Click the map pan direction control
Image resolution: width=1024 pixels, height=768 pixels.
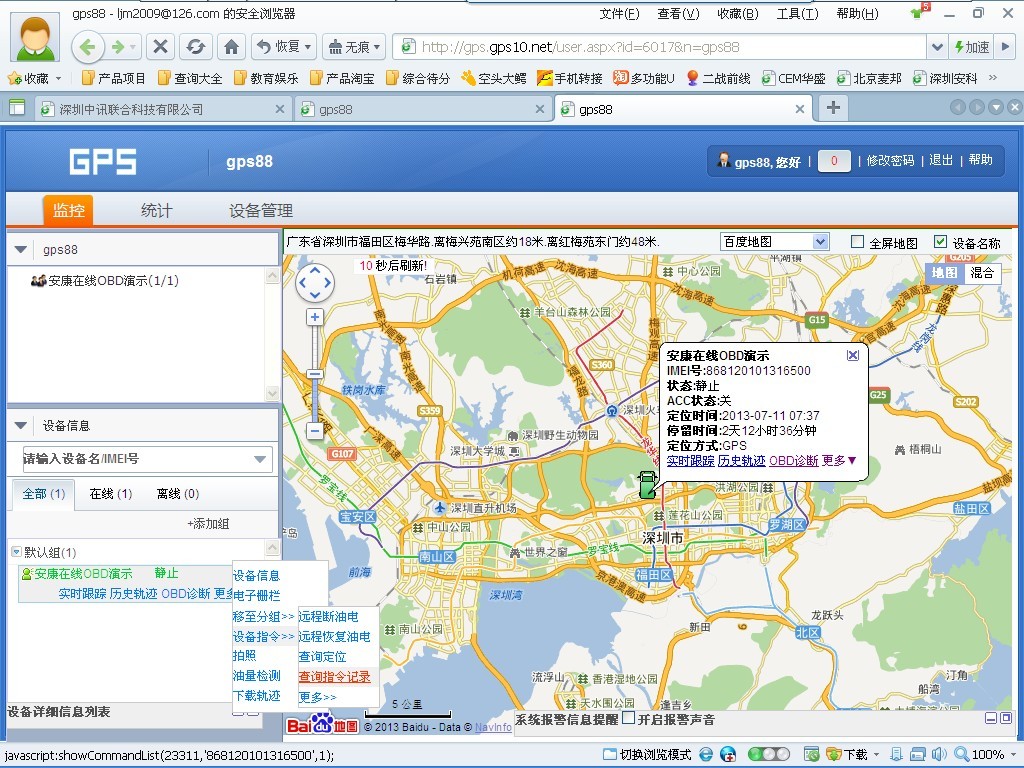tap(315, 283)
